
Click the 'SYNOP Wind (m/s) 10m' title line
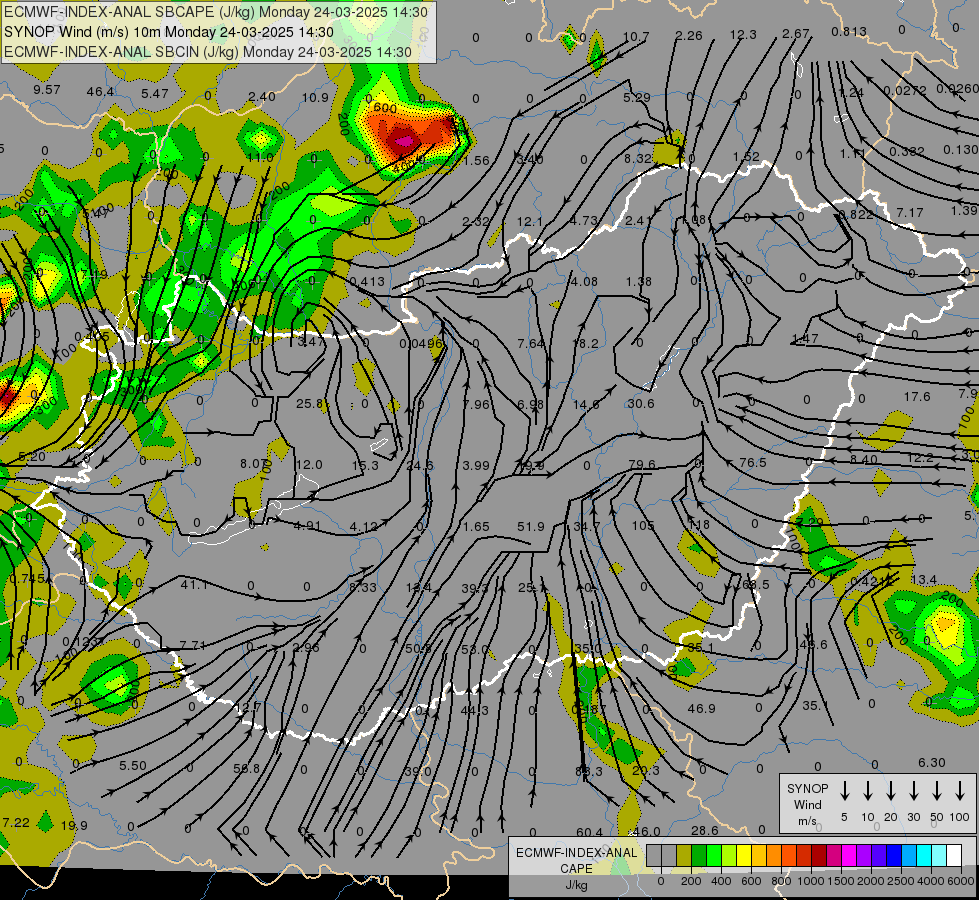point(169,32)
